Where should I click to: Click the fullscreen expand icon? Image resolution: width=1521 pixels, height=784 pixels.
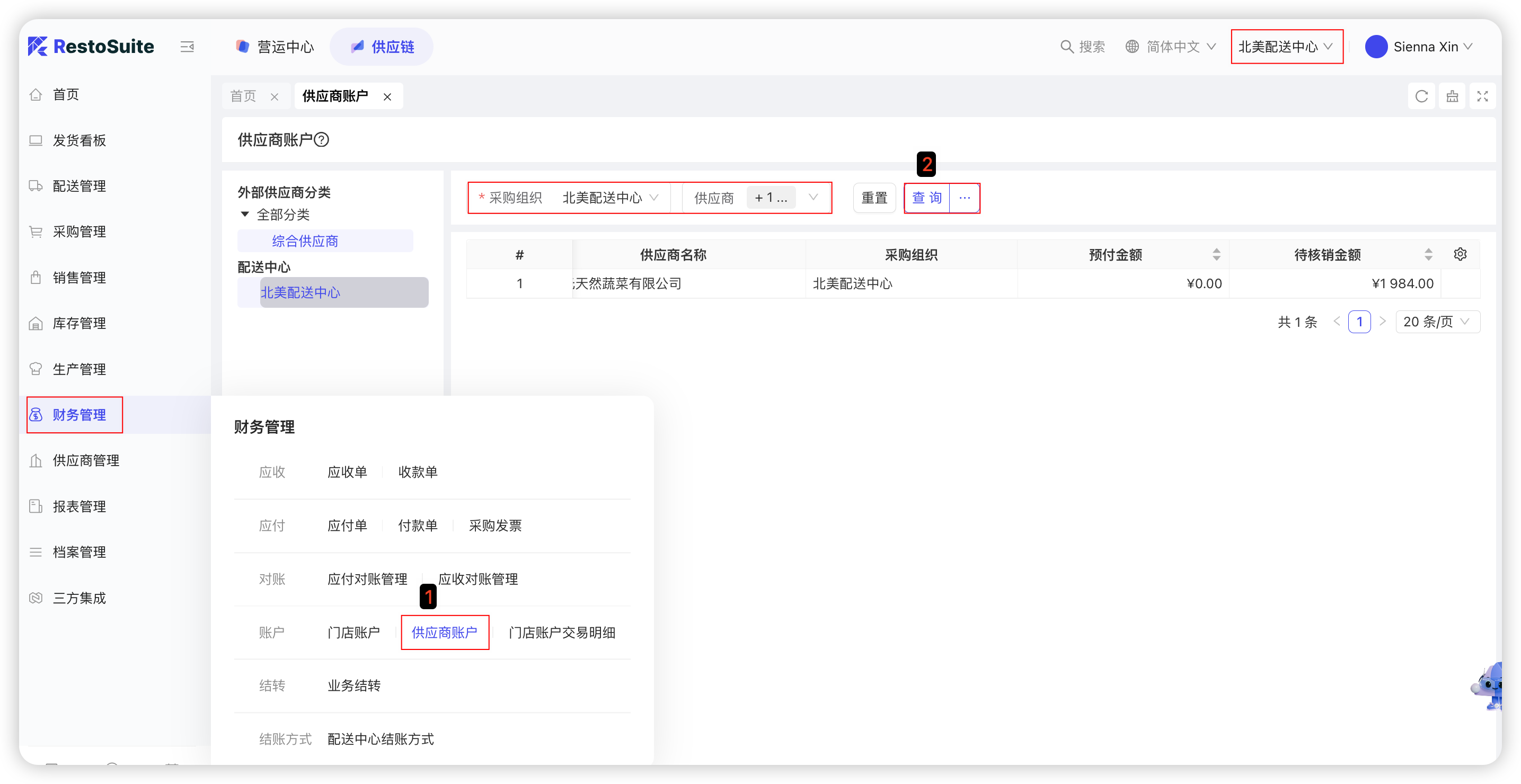(x=1482, y=96)
